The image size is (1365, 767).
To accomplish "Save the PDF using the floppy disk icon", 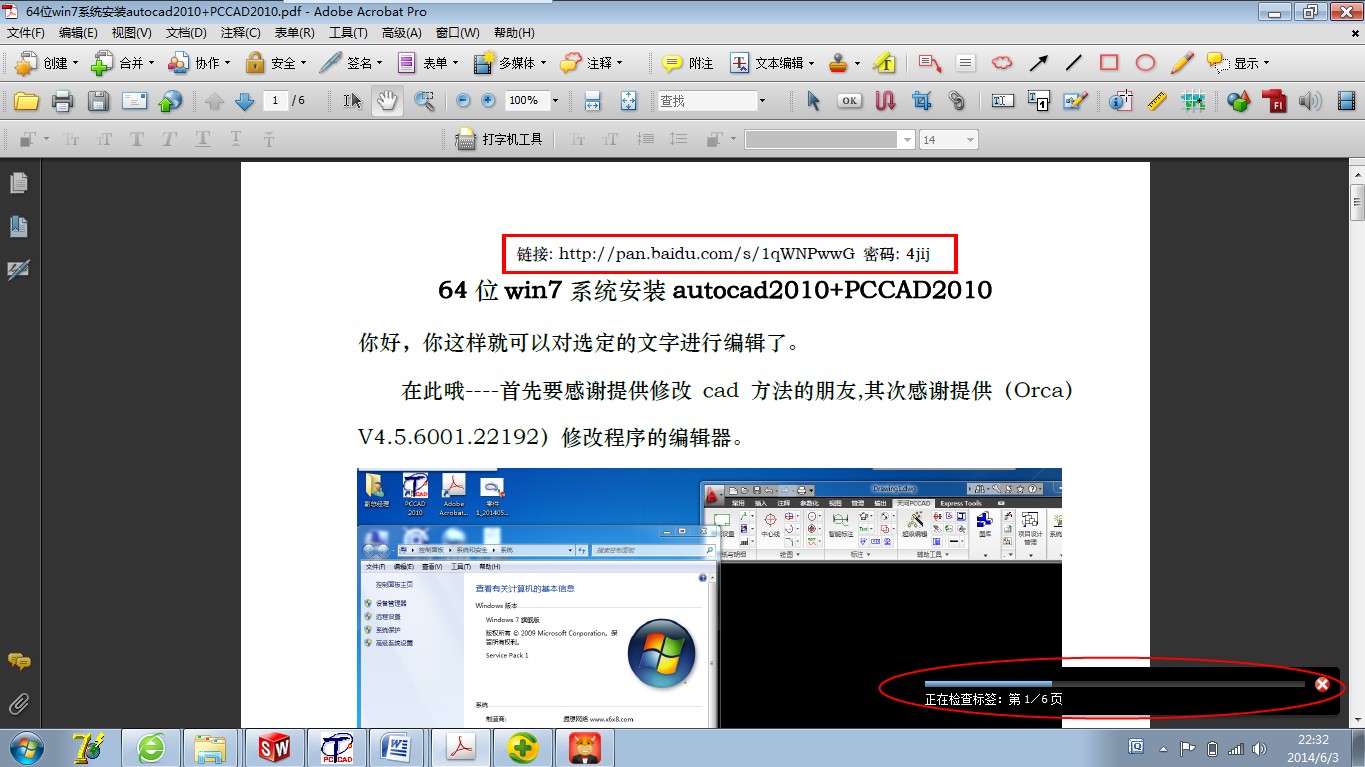I will tap(98, 101).
